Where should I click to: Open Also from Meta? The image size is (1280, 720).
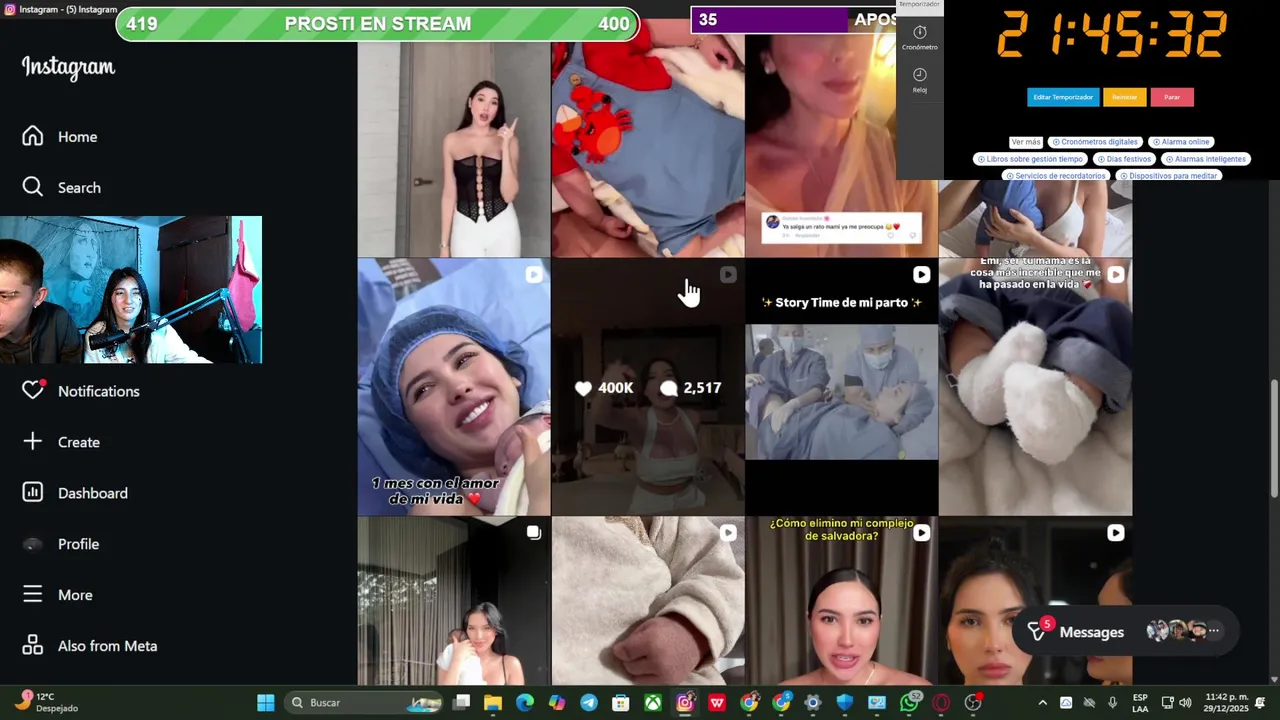tap(89, 646)
